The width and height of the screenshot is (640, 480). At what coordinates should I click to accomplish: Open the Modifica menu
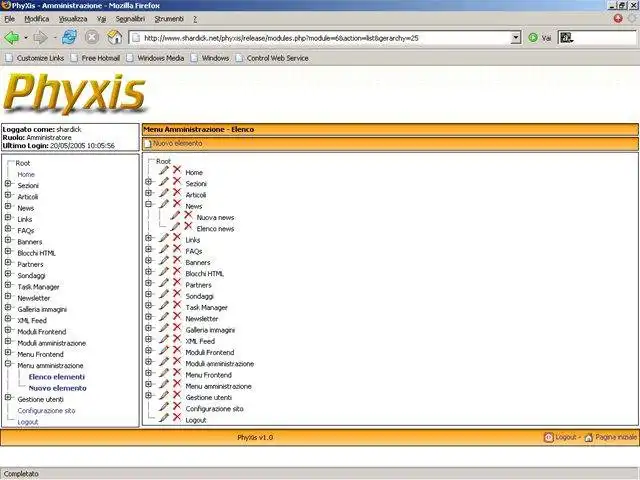[x=37, y=19]
